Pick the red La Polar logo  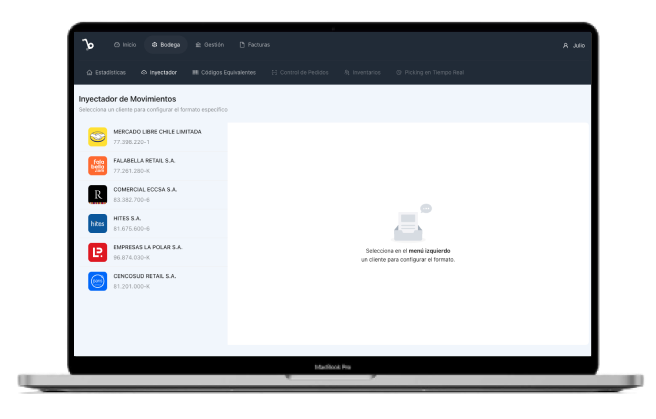97,252
